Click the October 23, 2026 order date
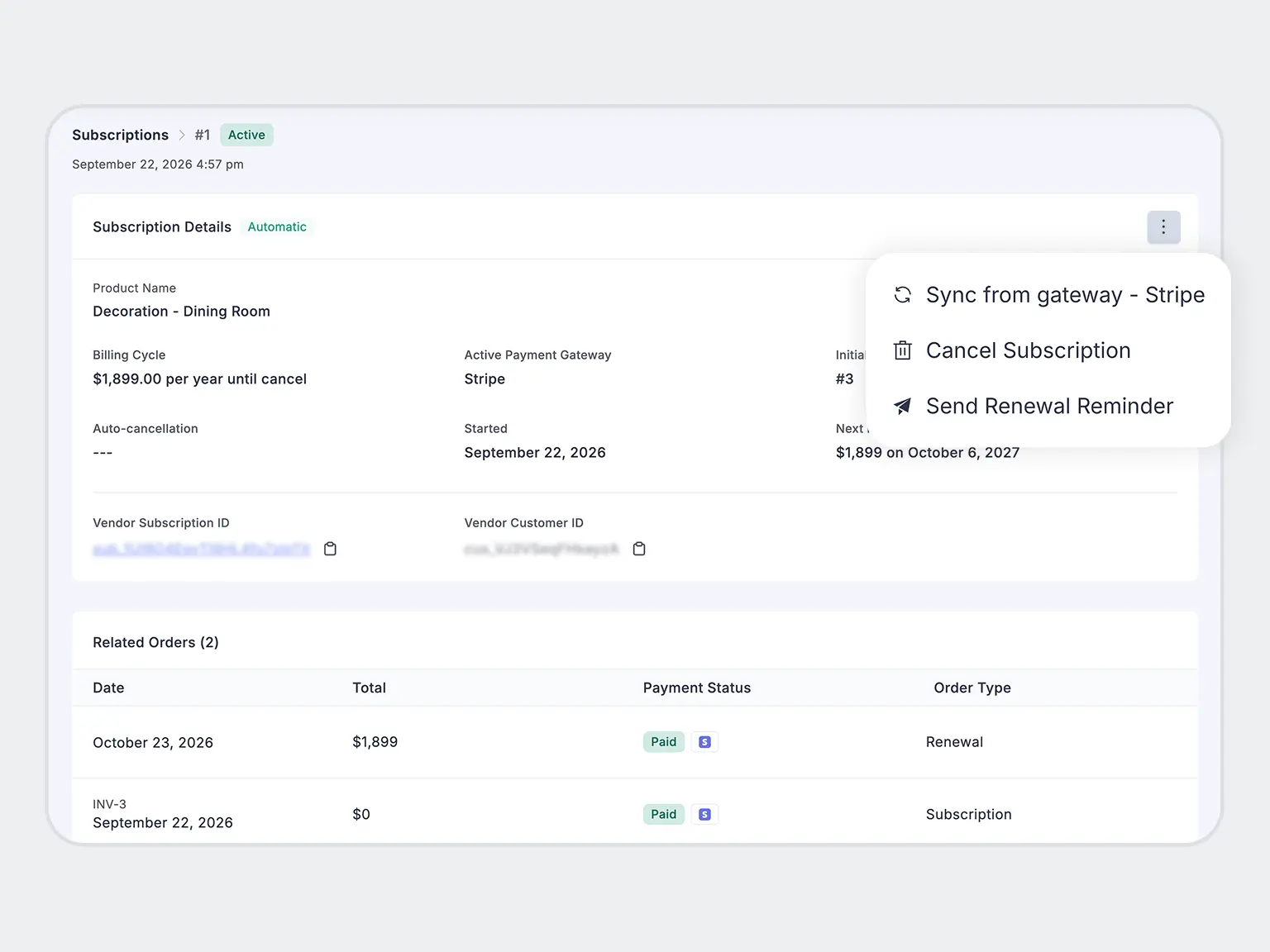 (x=153, y=742)
